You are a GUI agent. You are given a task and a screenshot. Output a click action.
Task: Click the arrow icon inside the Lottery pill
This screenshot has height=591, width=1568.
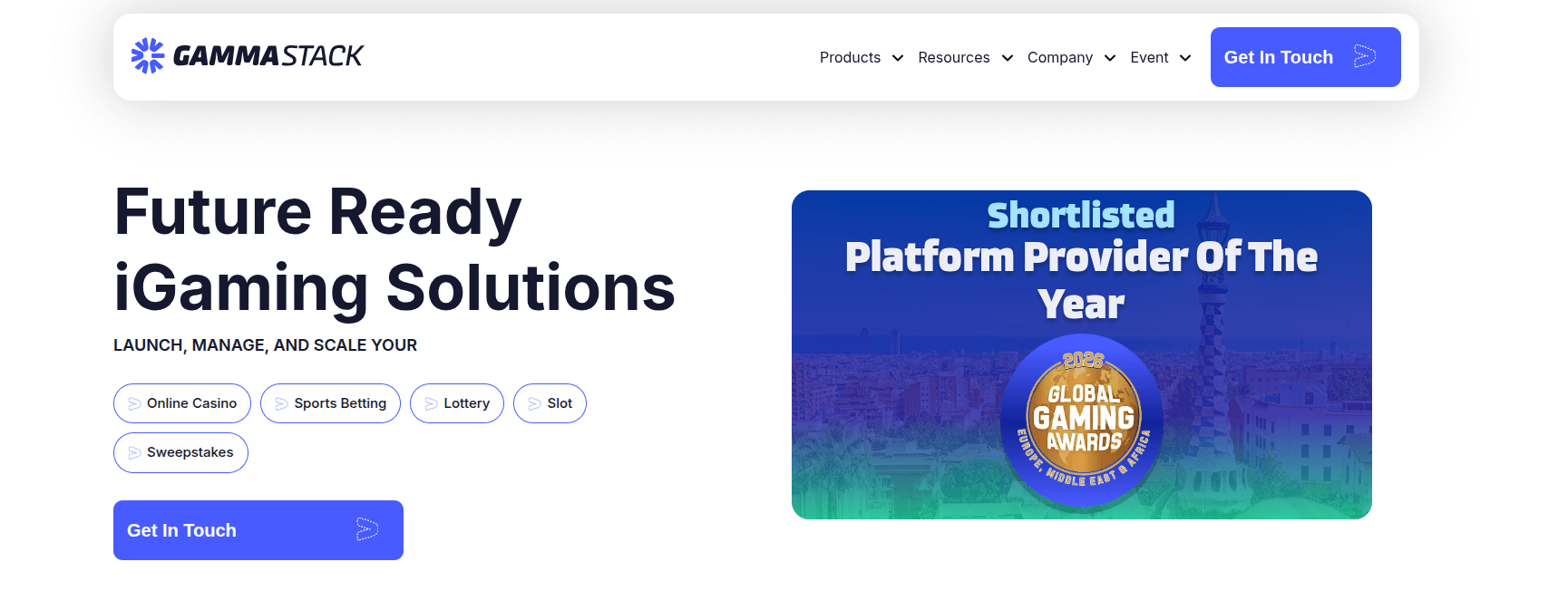click(x=431, y=404)
